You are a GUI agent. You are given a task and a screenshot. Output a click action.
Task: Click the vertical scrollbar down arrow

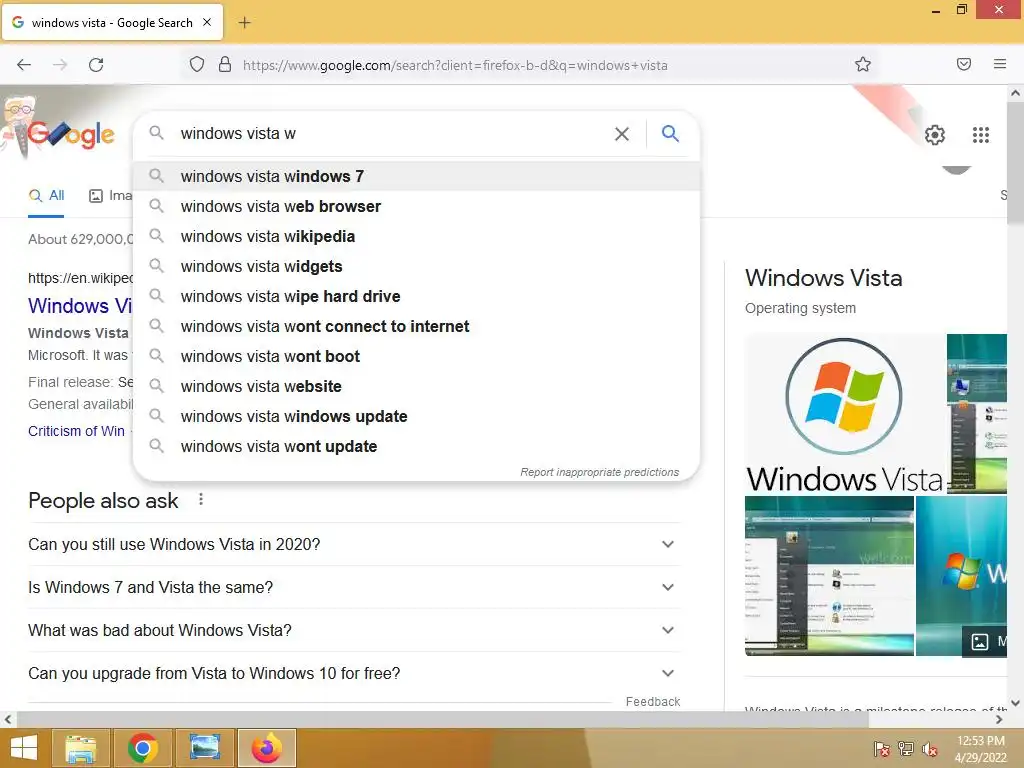point(1016,703)
